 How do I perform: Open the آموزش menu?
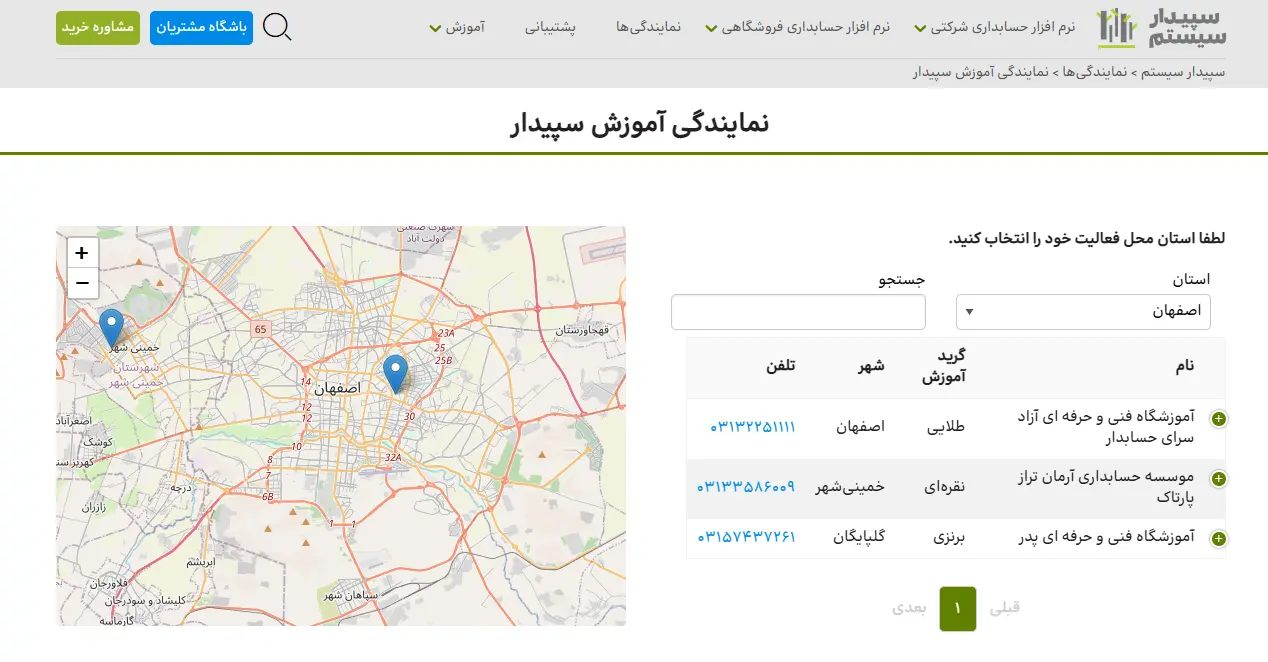[457, 27]
